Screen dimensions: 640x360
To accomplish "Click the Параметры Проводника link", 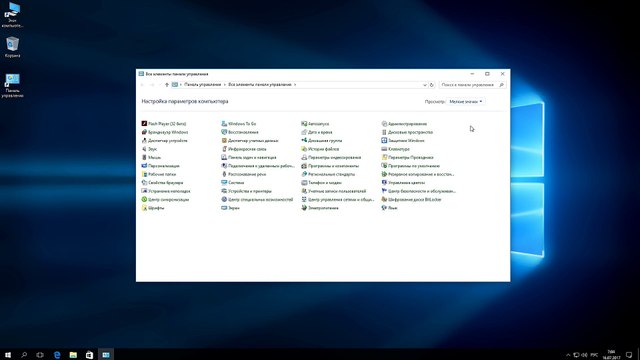I will (x=411, y=158).
